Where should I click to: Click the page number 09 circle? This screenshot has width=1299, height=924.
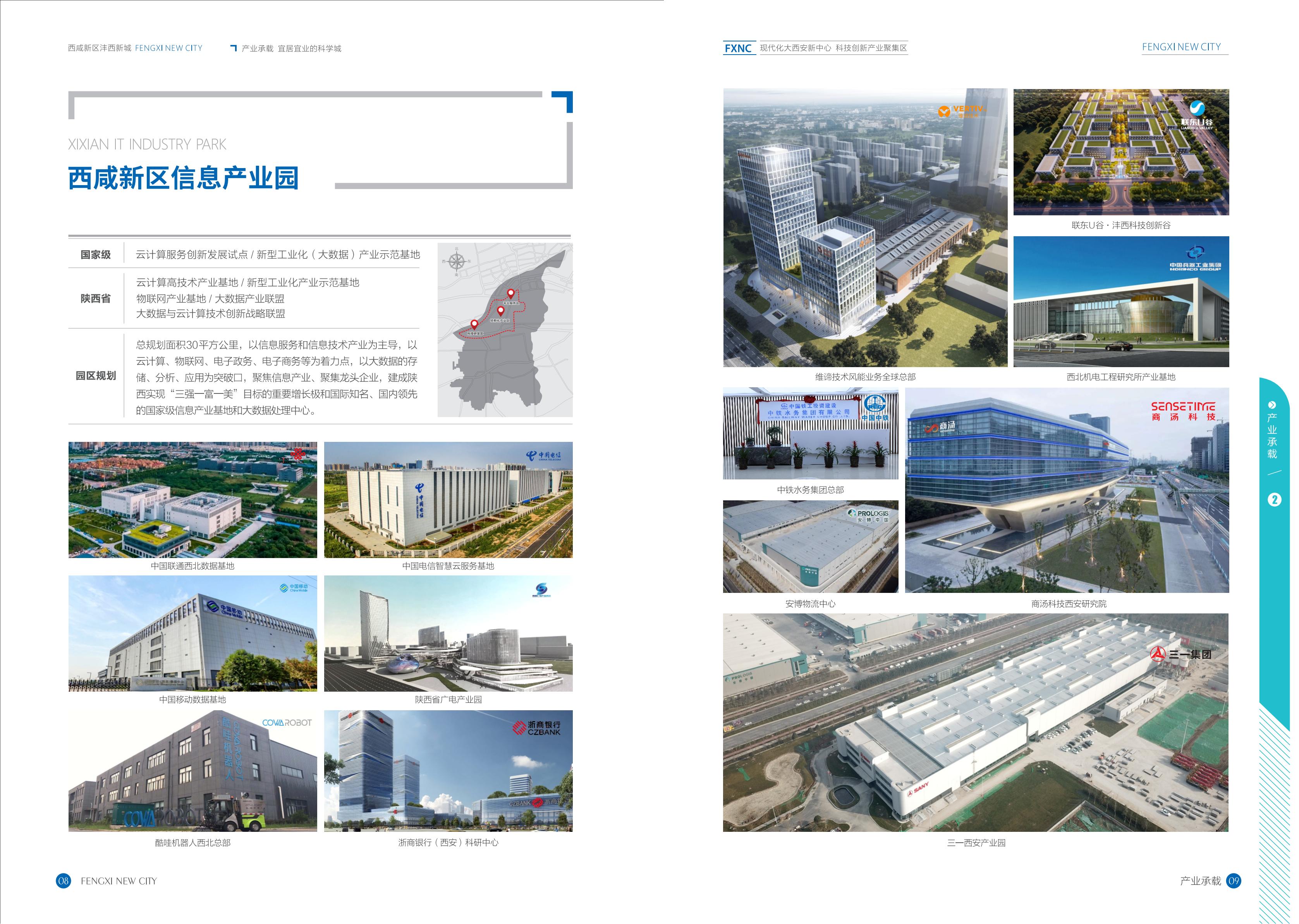click(1233, 881)
